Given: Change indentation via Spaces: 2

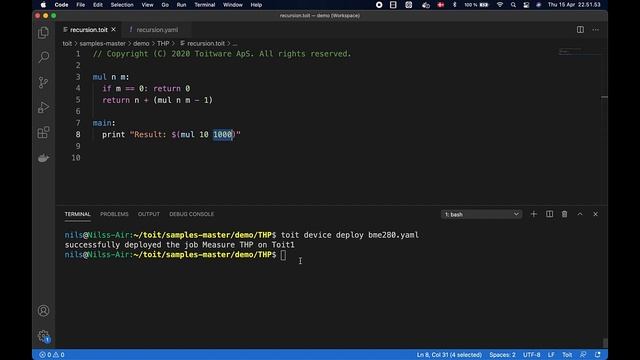Looking at the screenshot, I should coord(502,355).
